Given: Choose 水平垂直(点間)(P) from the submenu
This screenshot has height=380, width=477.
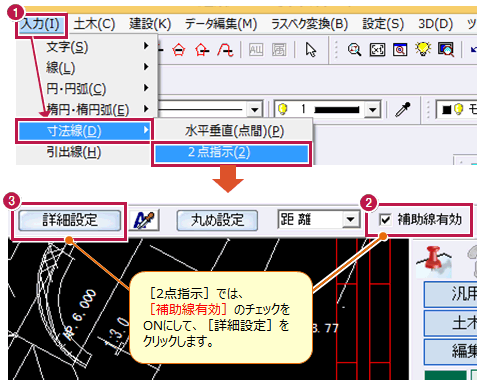Looking at the screenshot, I should [x=235, y=131].
